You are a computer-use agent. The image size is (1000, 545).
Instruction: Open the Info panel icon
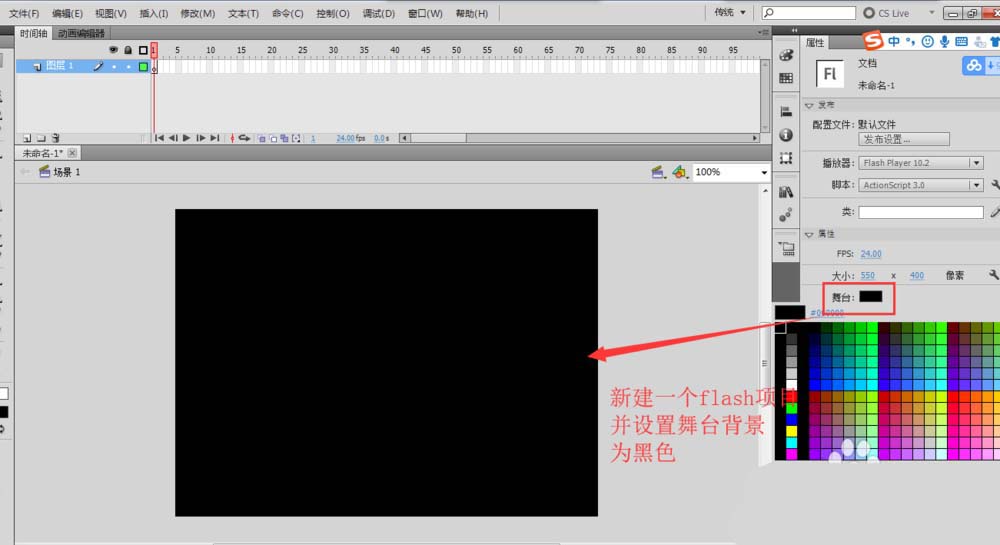pos(786,135)
